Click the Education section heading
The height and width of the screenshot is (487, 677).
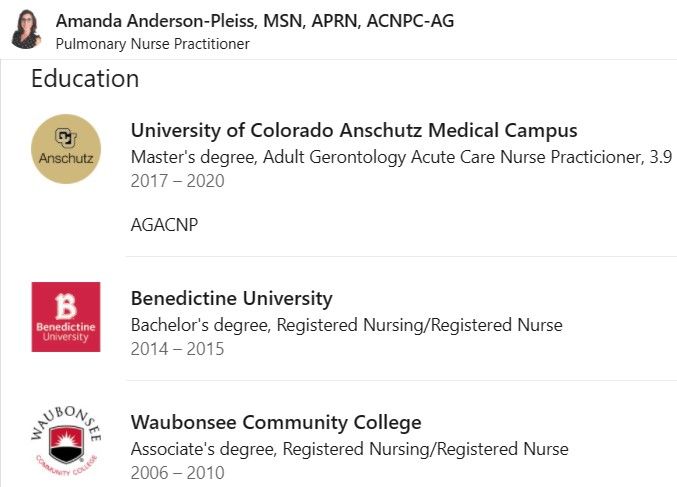pyautogui.click(x=85, y=79)
